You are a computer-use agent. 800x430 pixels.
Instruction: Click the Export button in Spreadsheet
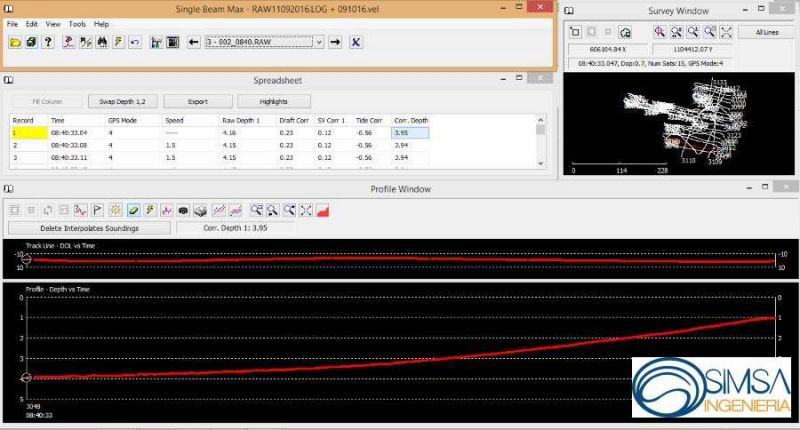tap(197, 101)
